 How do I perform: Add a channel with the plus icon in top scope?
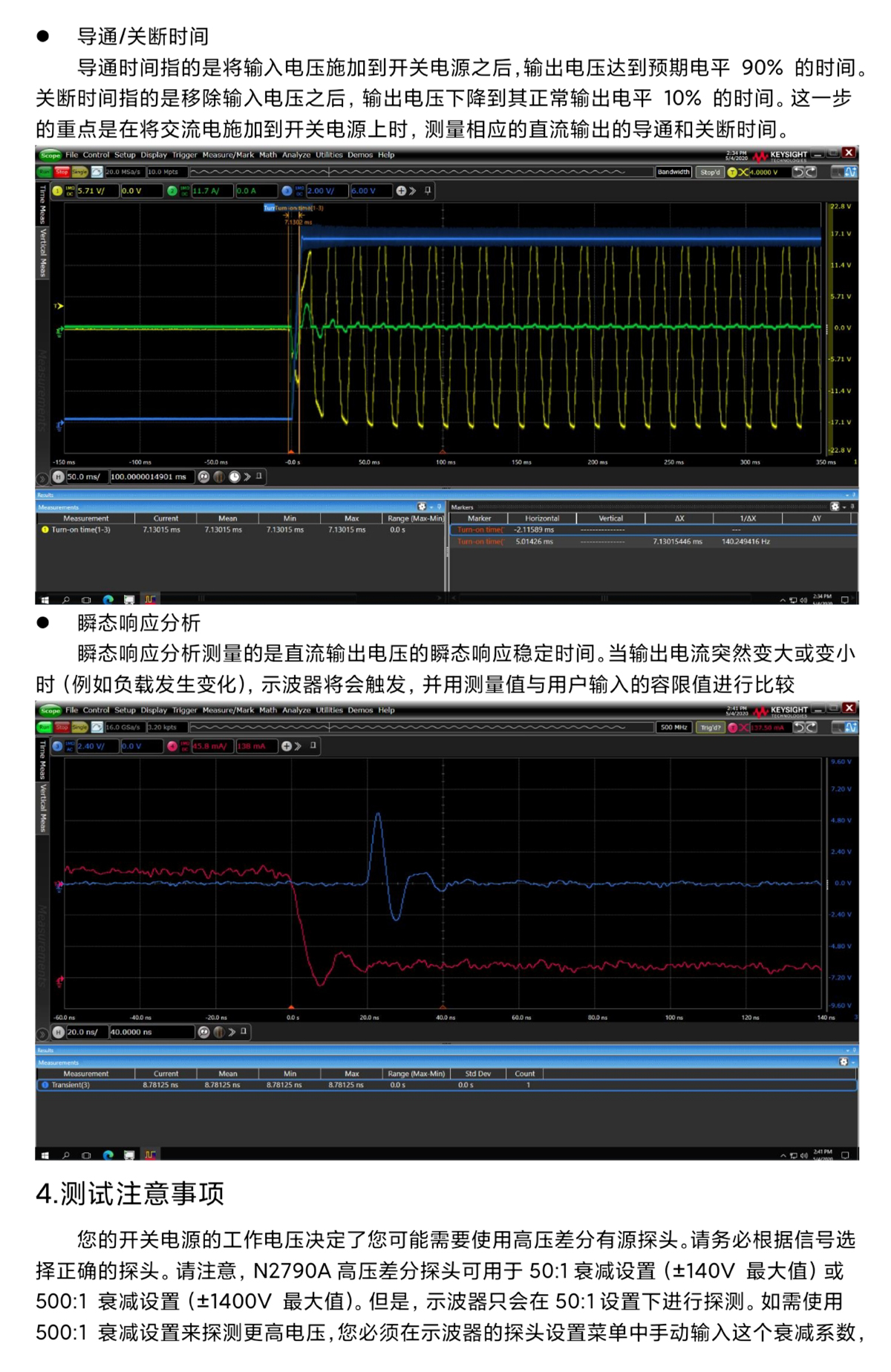[x=401, y=191]
